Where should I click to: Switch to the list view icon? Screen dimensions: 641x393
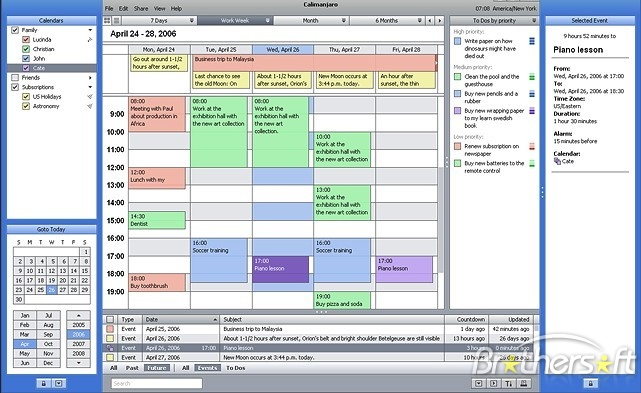pos(117,20)
